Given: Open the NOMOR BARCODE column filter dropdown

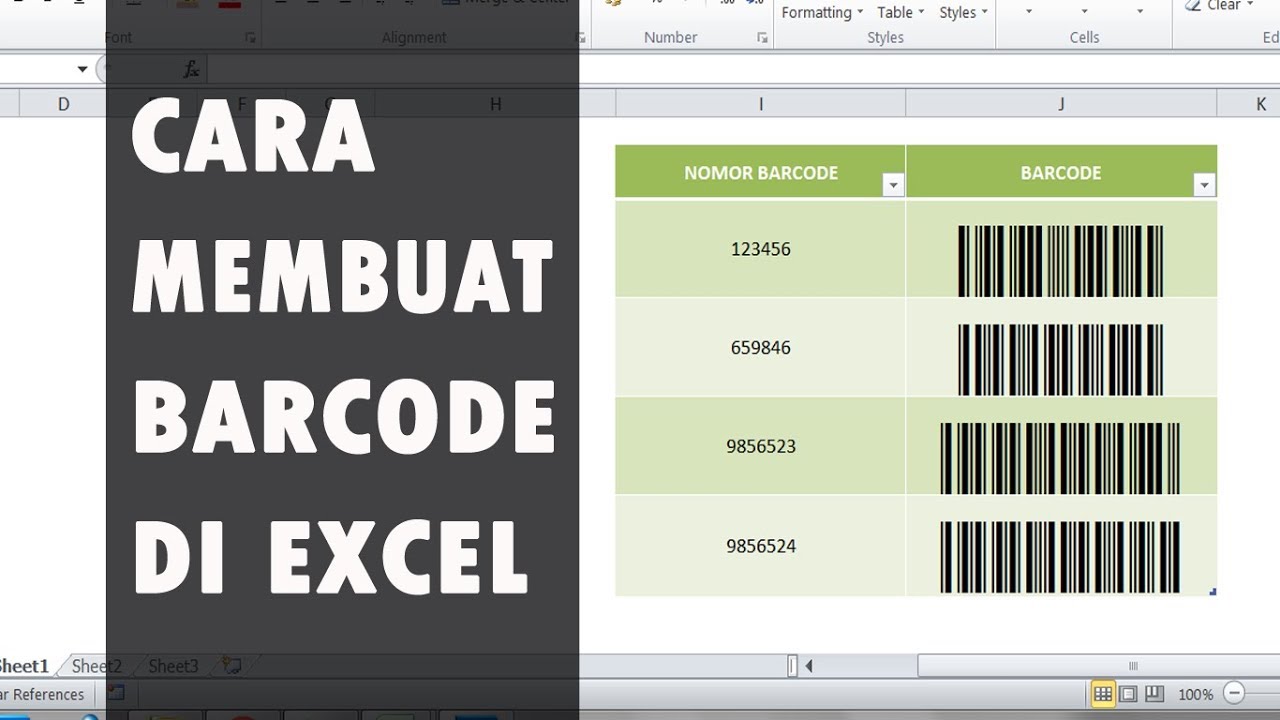Looking at the screenshot, I should coord(893,185).
